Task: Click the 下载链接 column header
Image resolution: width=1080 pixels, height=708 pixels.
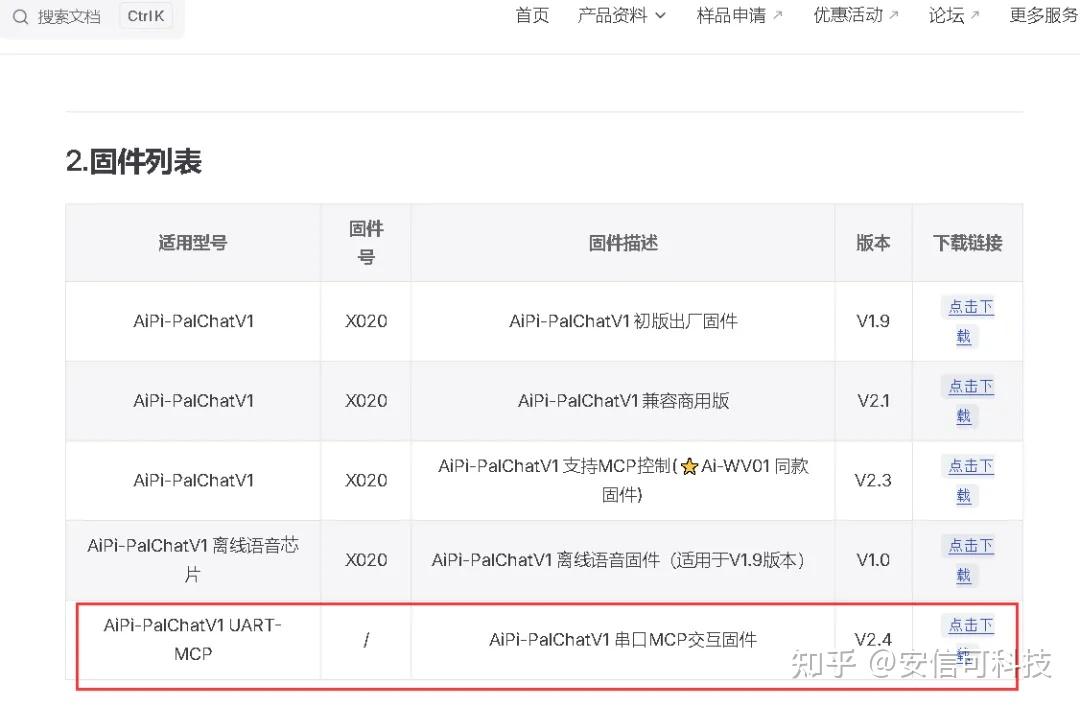Action: click(968, 242)
